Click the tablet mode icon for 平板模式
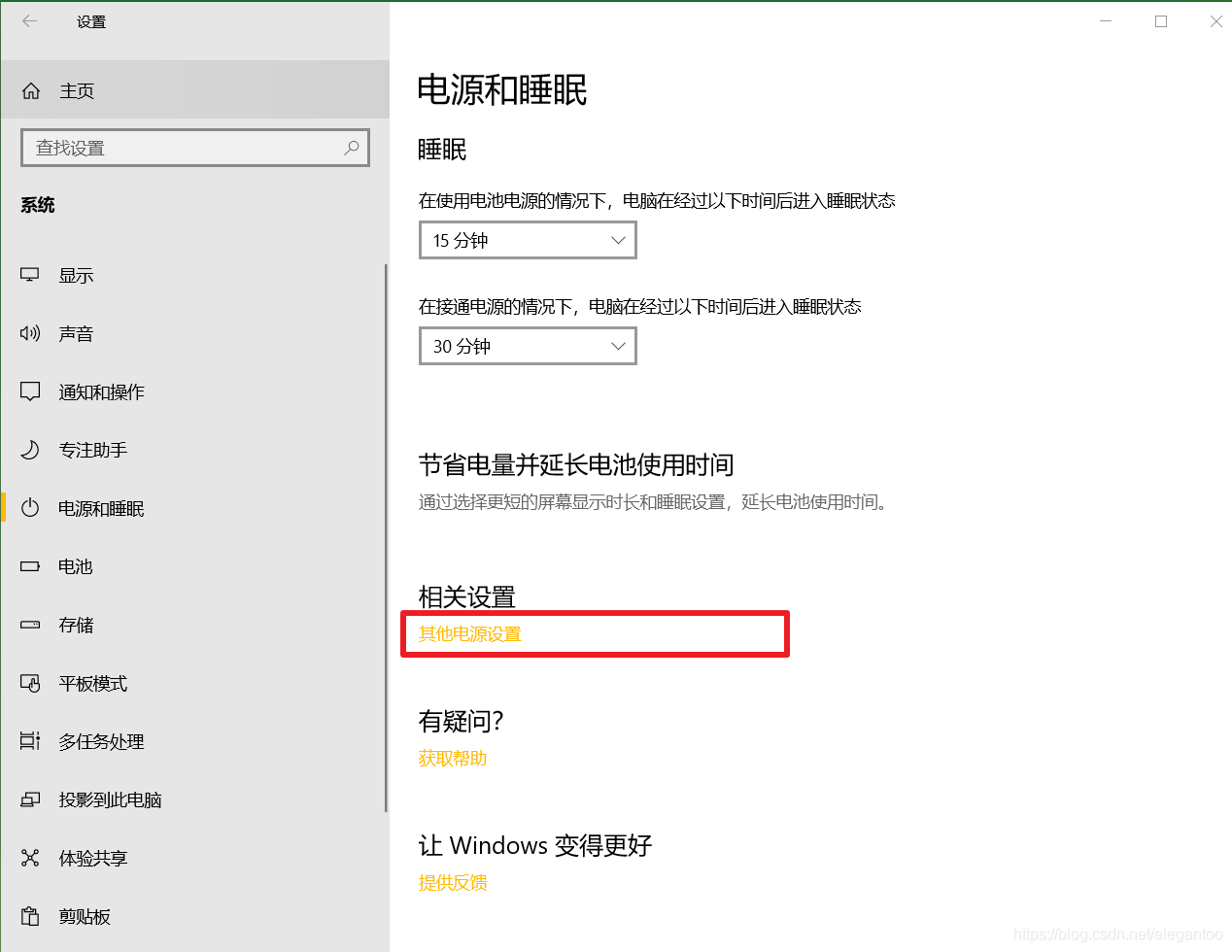This screenshot has width=1232, height=952. click(x=30, y=683)
